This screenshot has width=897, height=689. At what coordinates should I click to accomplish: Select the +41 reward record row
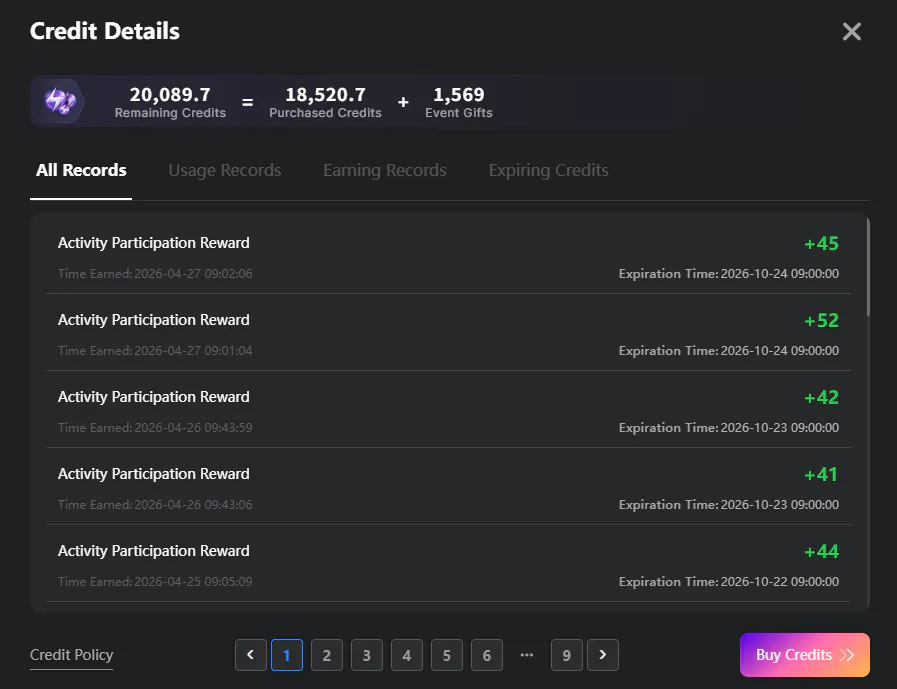click(448, 487)
